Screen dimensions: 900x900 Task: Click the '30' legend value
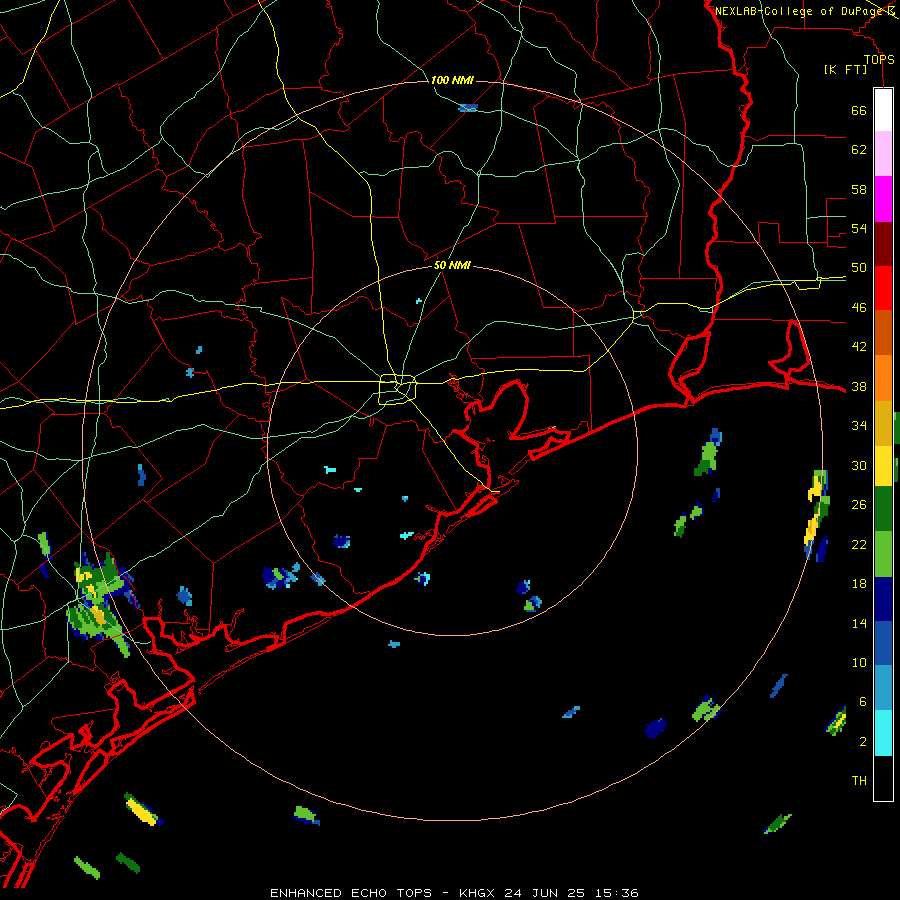tap(859, 465)
